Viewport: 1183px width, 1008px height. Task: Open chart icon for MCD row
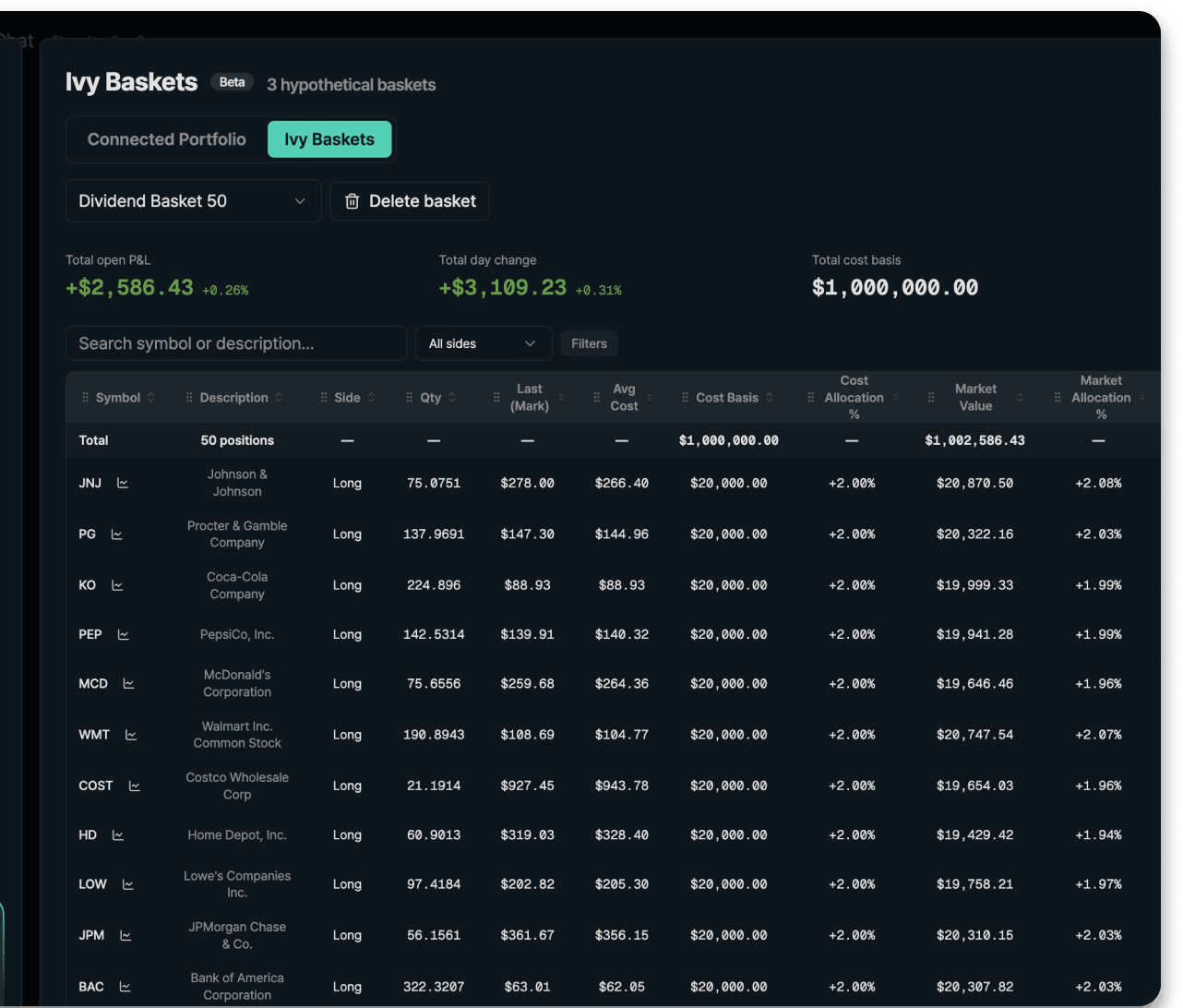[x=129, y=684]
